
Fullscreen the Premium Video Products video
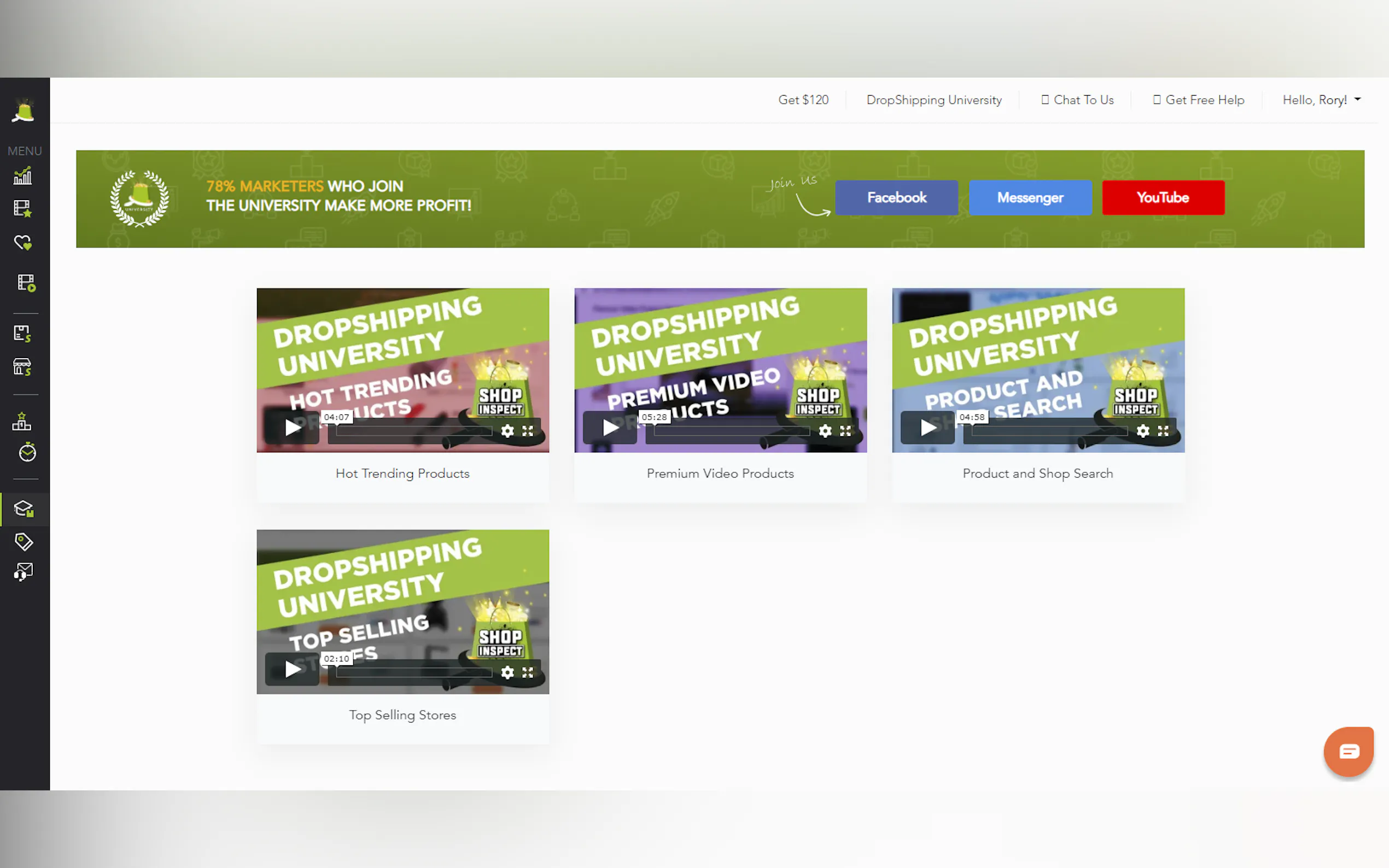pos(845,431)
